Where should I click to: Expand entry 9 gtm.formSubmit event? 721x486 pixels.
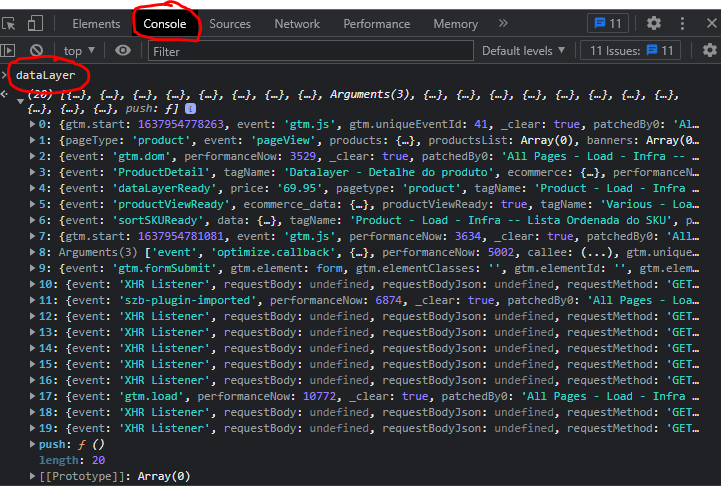(32, 268)
